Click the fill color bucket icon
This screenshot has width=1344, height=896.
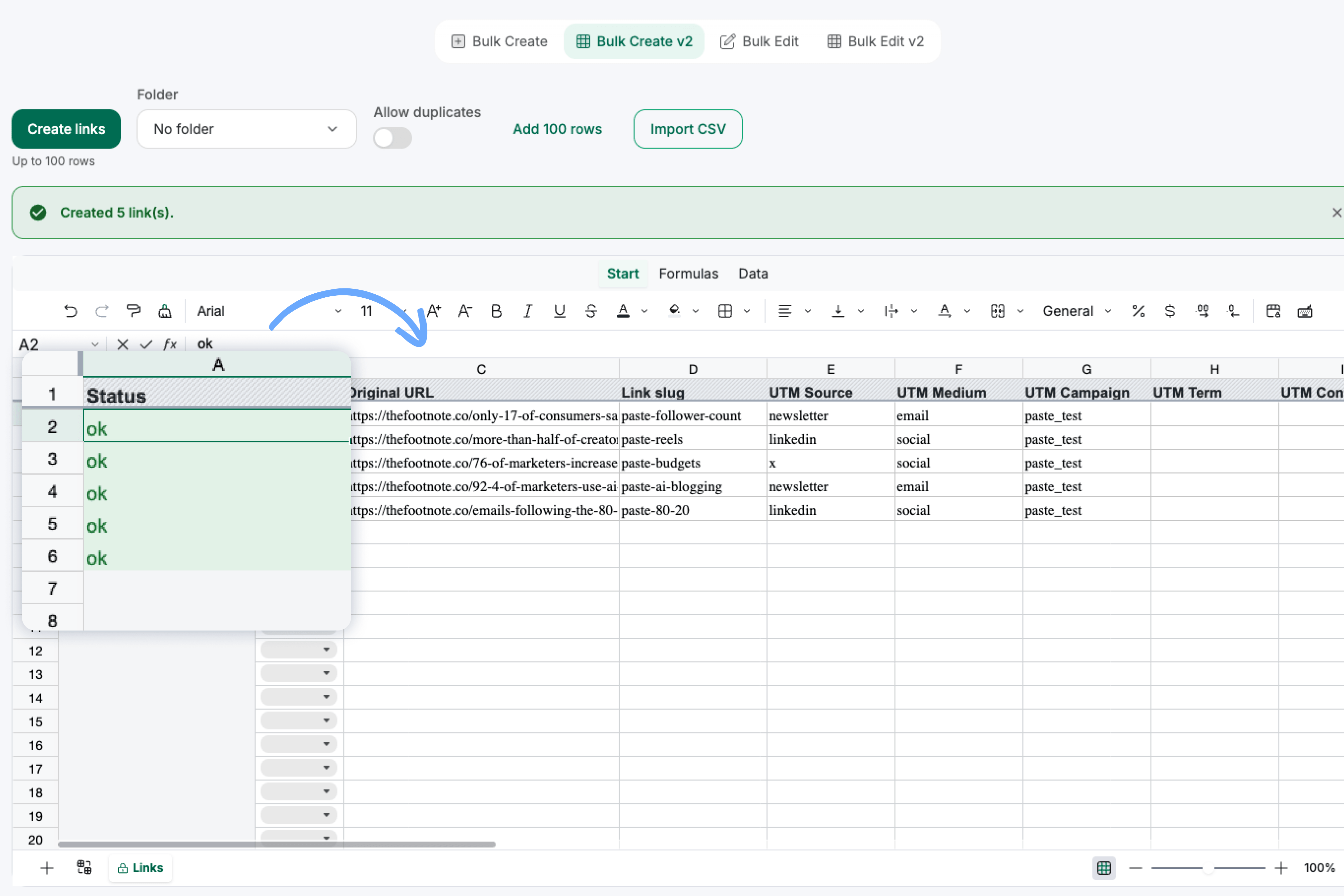coord(674,311)
